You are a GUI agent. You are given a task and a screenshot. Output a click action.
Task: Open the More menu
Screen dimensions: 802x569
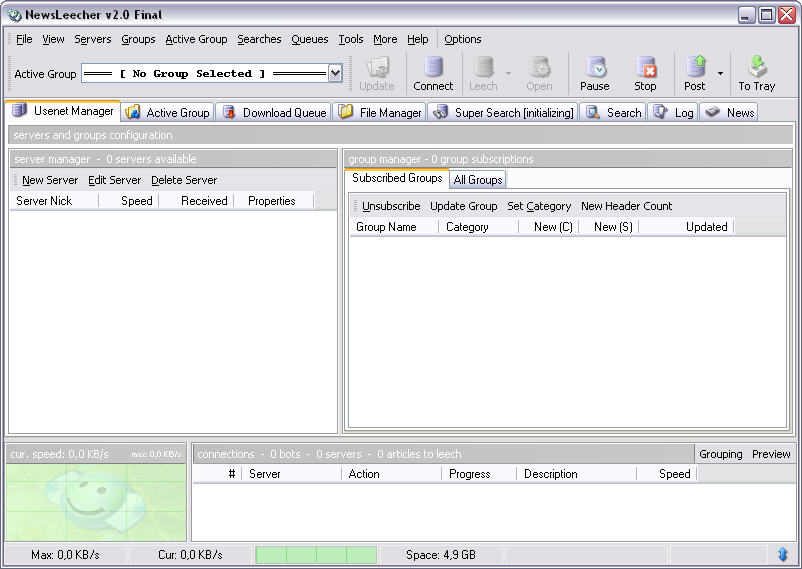coord(385,39)
